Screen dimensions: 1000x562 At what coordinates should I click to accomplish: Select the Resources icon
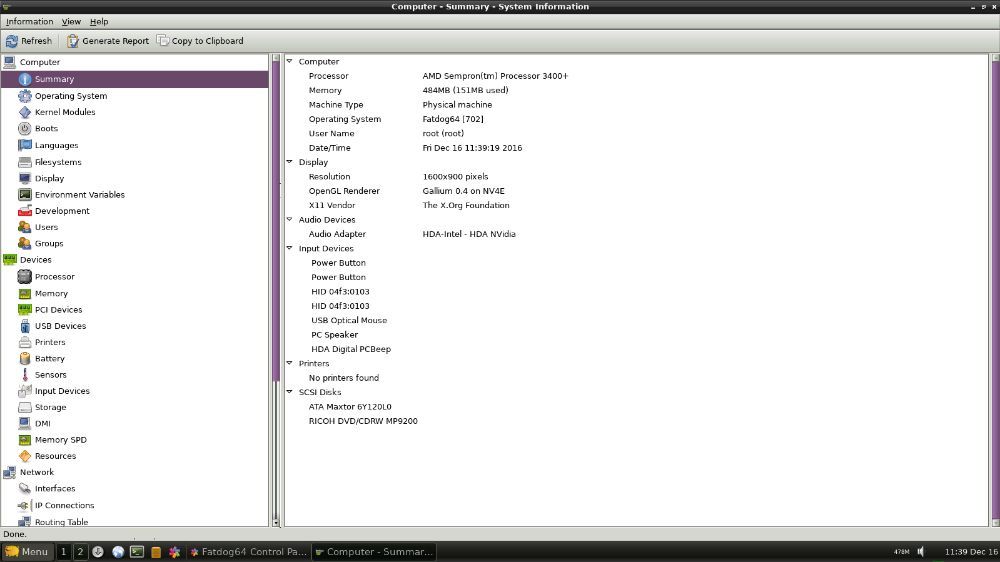[25, 456]
